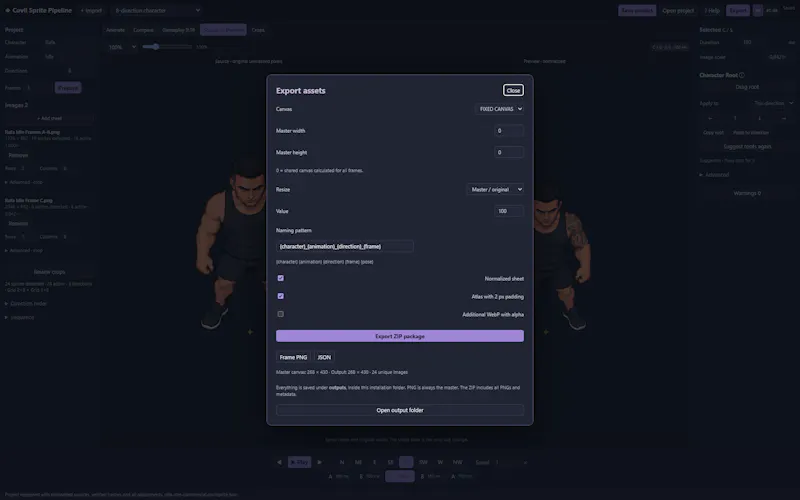Select the NE direction button

(x=358, y=462)
